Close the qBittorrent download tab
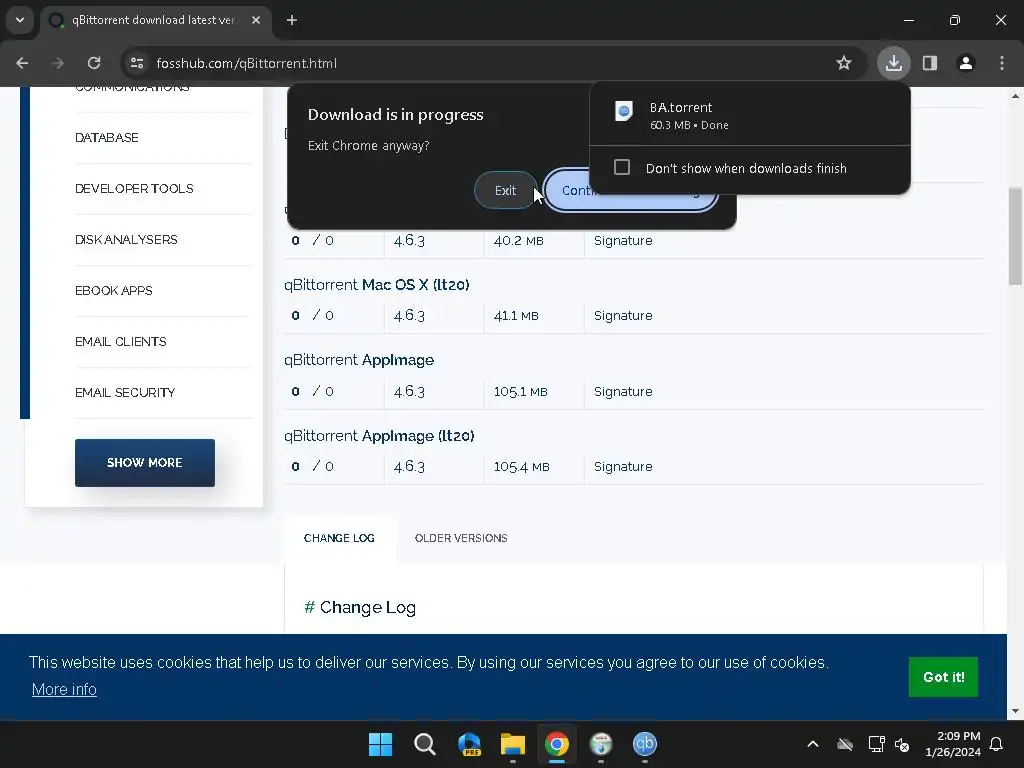 (256, 20)
